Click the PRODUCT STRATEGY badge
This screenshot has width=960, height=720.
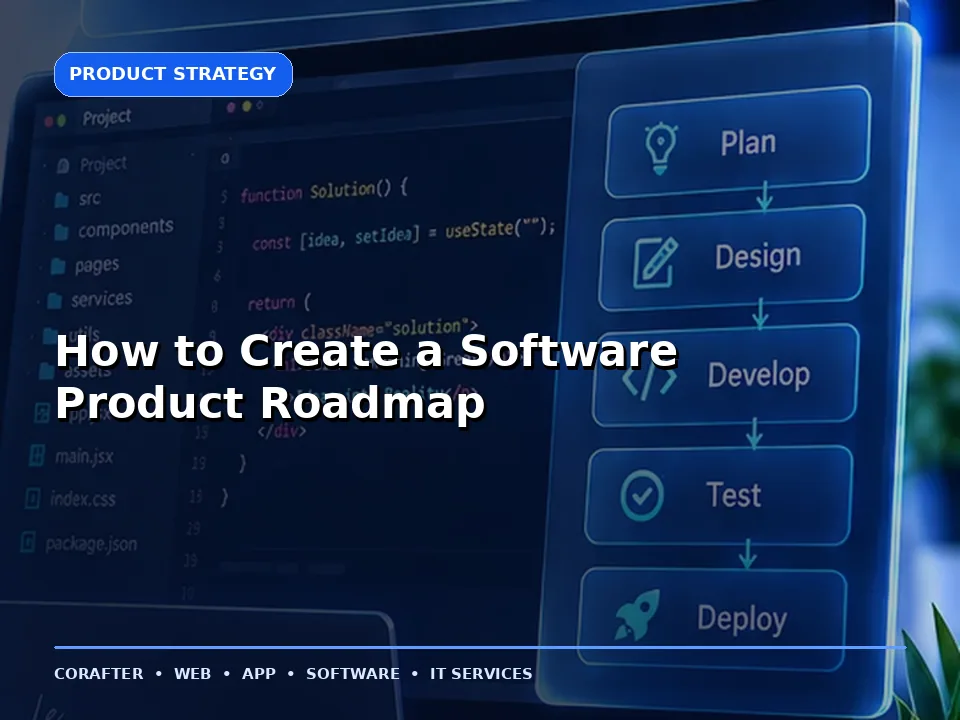pos(173,74)
